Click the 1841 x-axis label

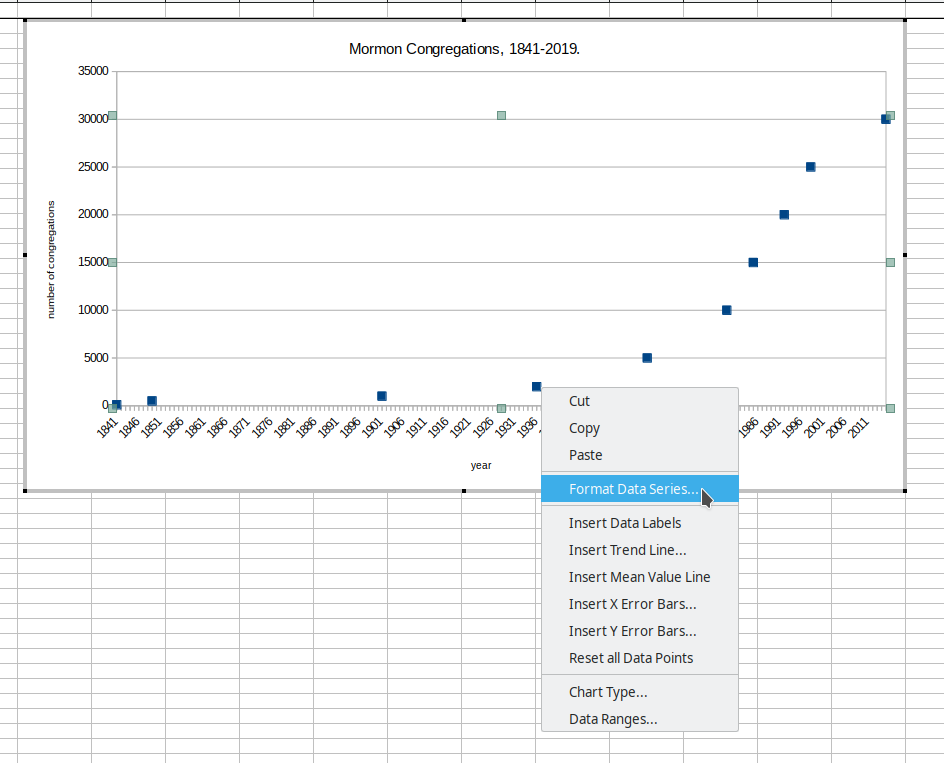107,428
